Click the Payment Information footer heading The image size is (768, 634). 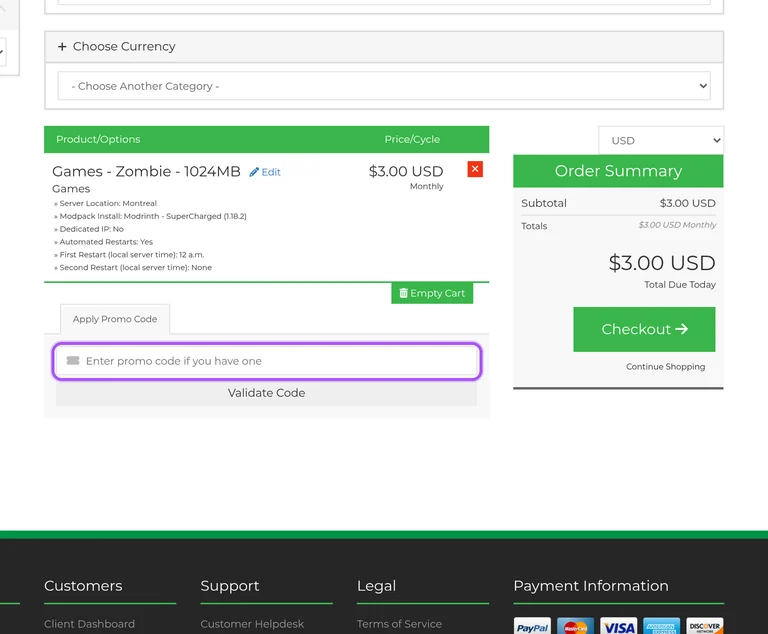coord(591,586)
